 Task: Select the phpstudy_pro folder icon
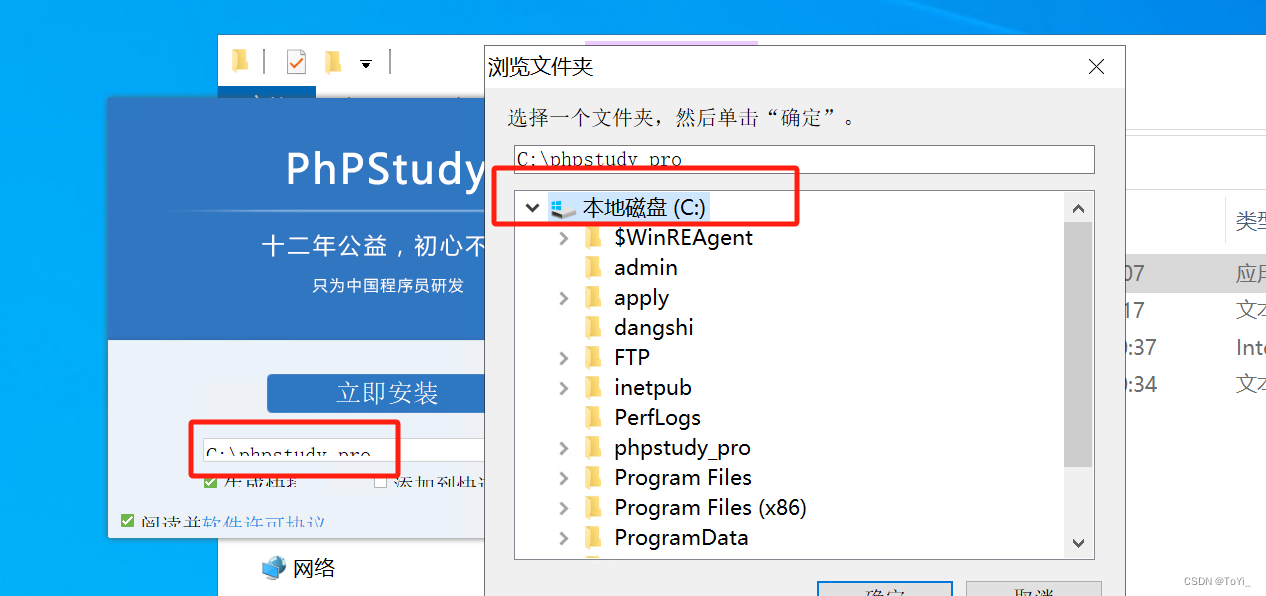coord(595,447)
